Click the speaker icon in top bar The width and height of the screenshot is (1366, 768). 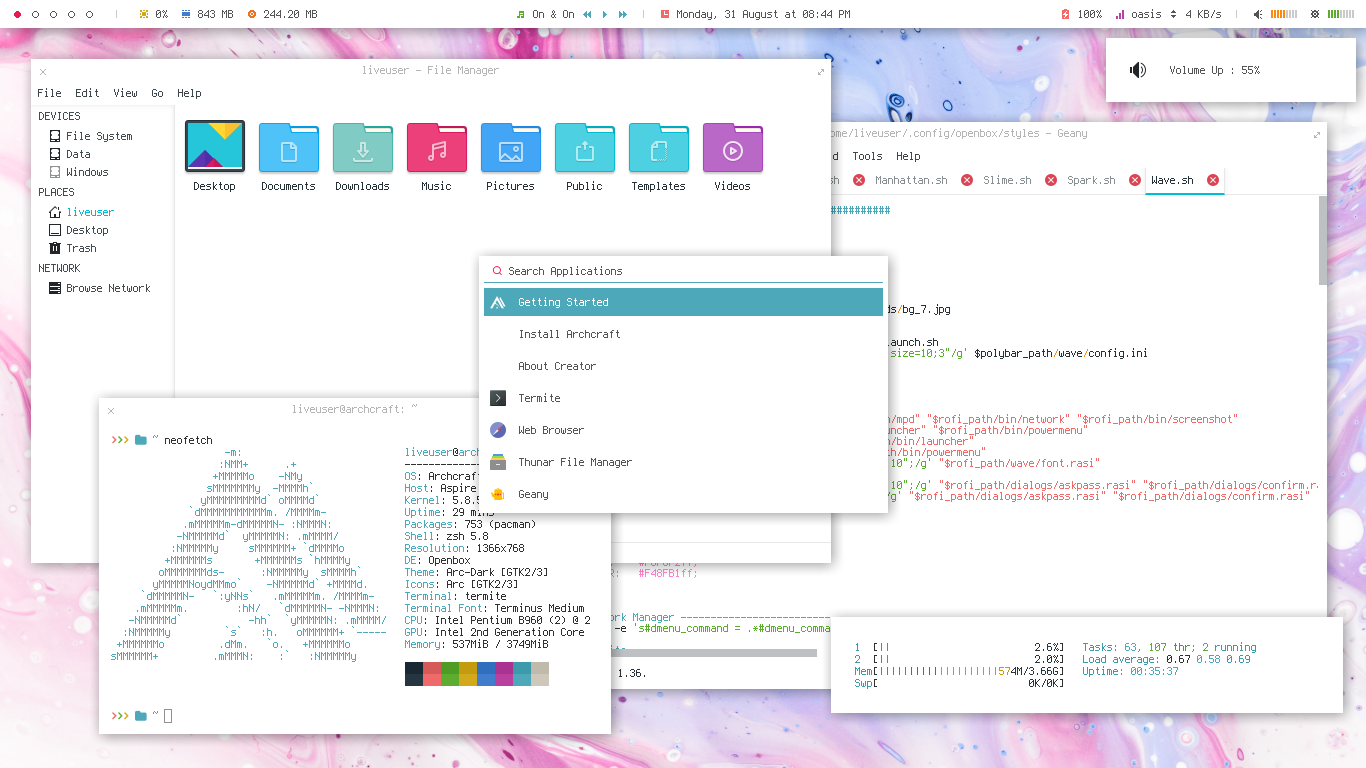[x=1258, y=14]
